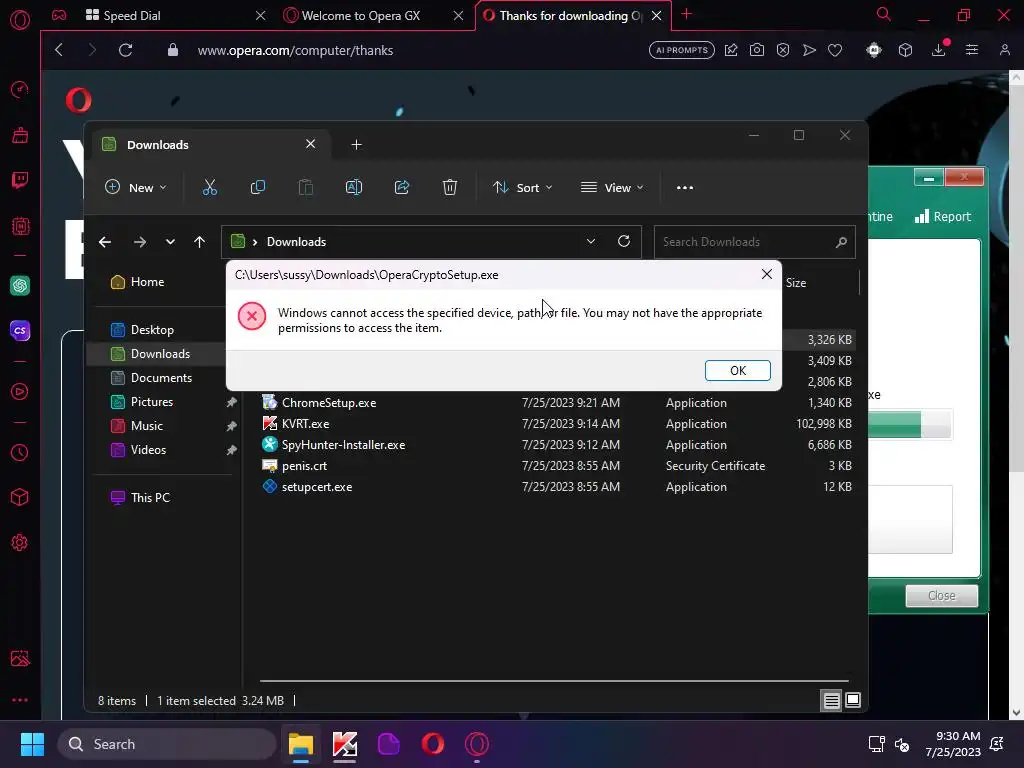Expand the address bar history dropdown

point(590,241)
